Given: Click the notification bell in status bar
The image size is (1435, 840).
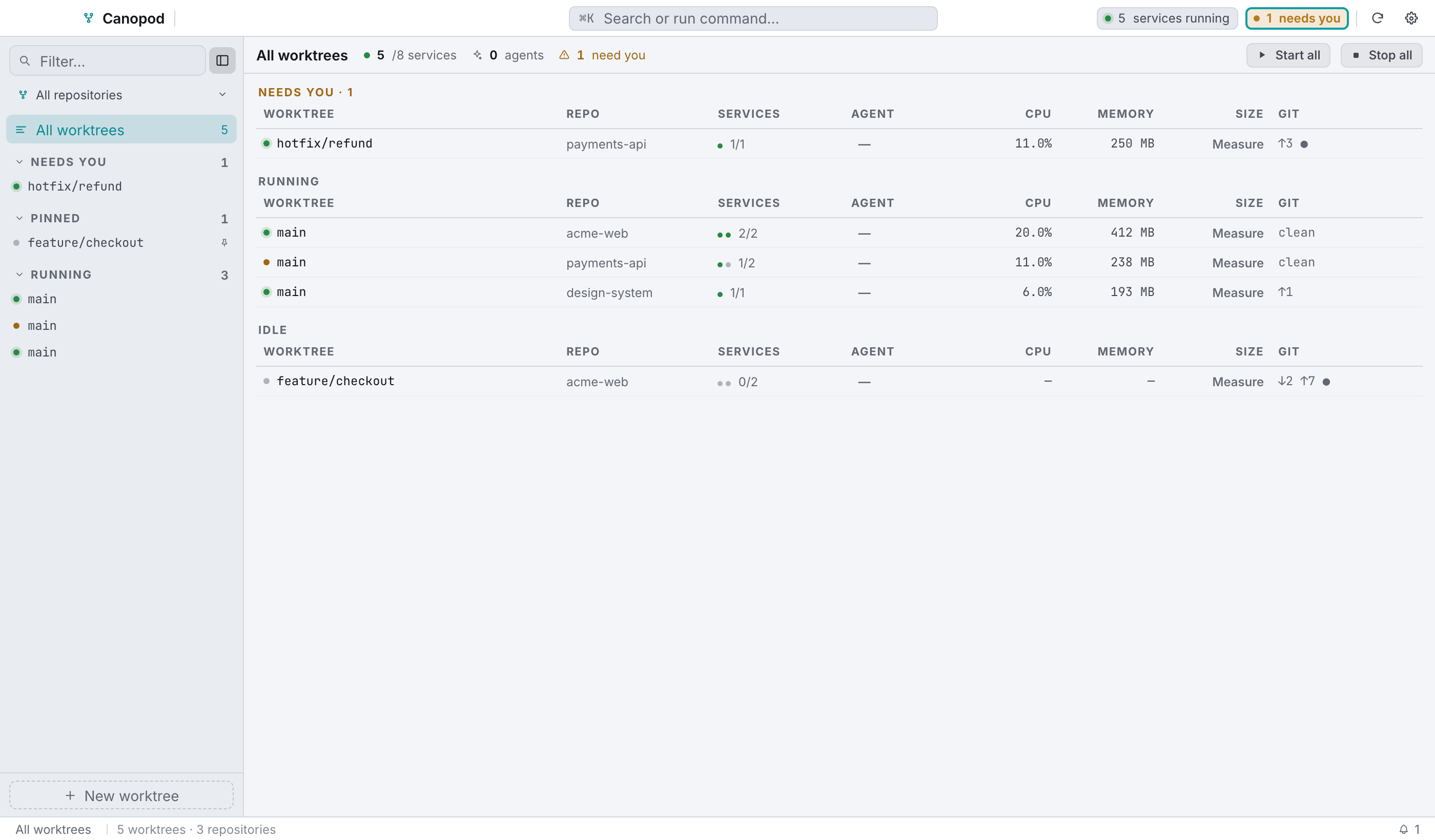Looking at the screenshot, I should coord(1404,829).
